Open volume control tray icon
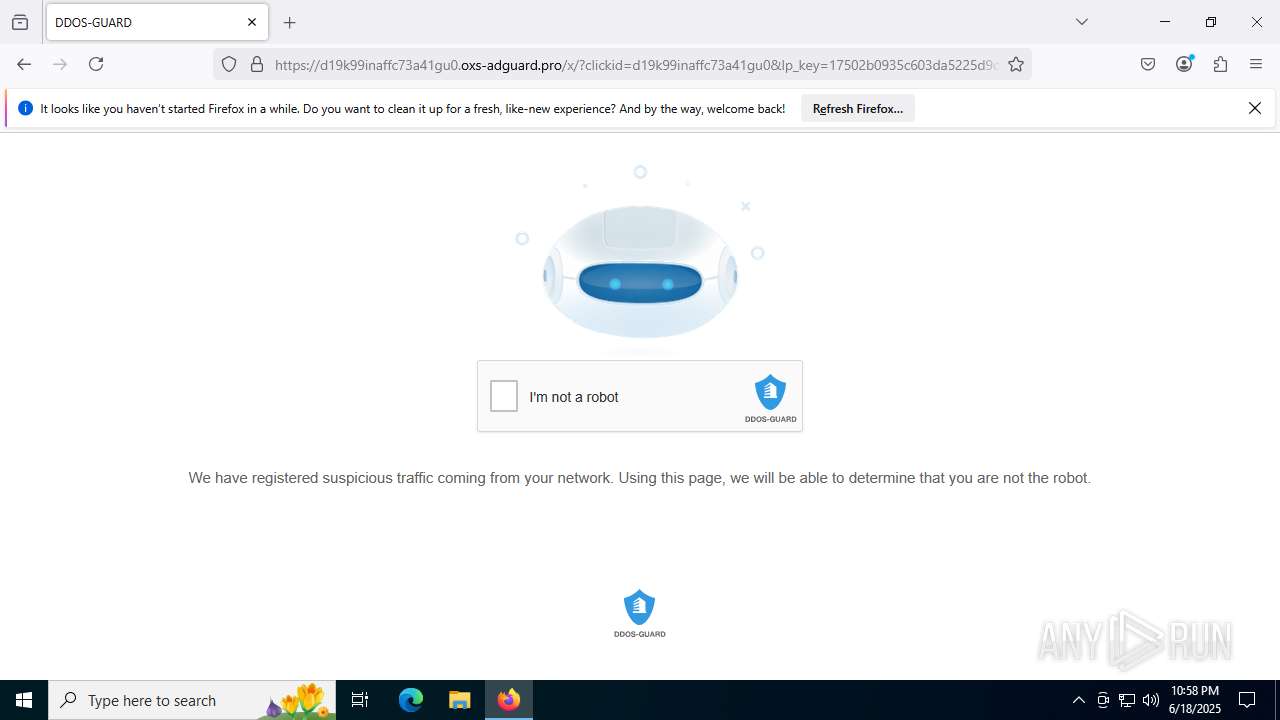This screenshot has height=720, width=1280. [1150, 700]
